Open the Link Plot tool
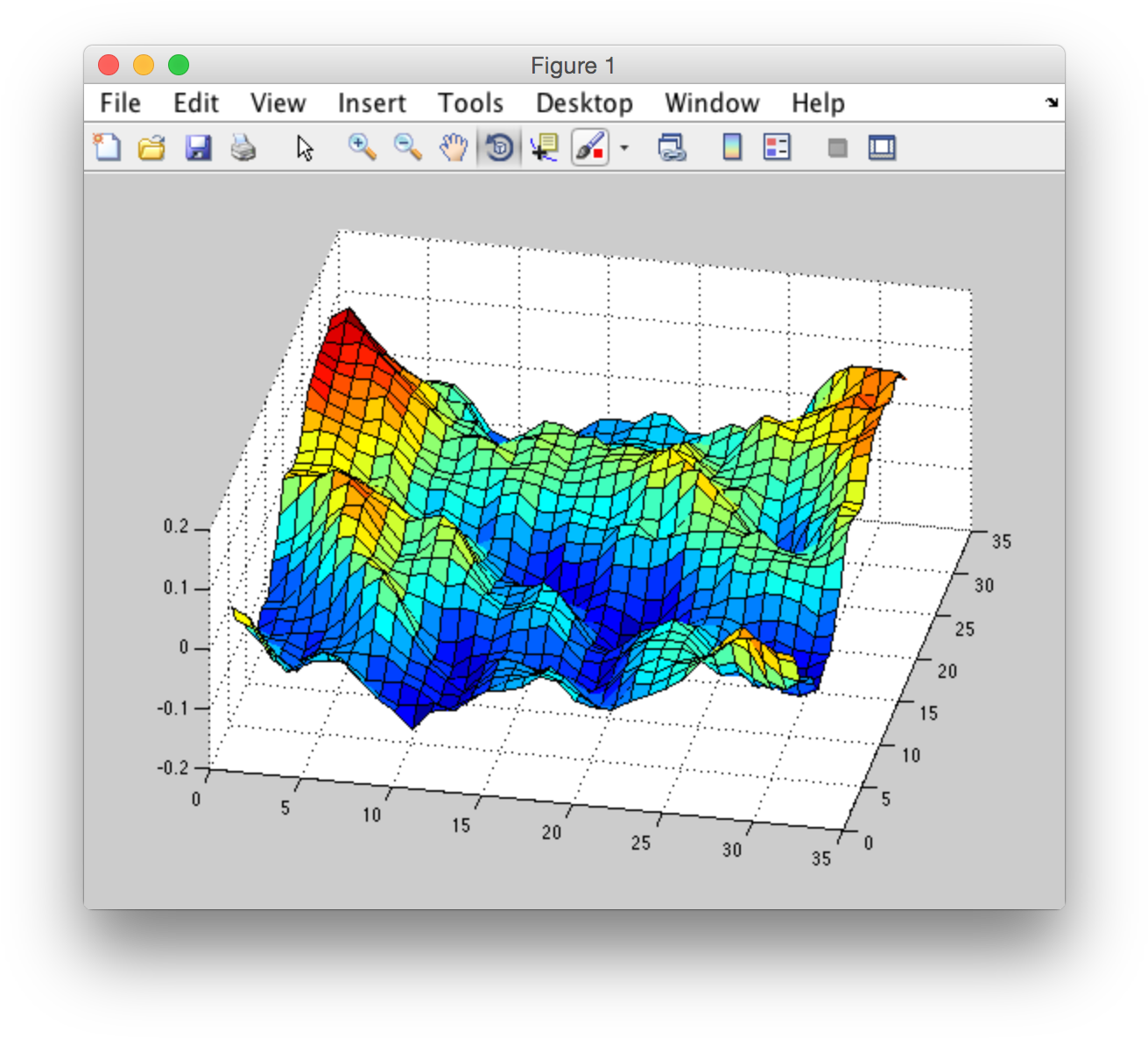The height and width of the screenshot is (1038, 1148). tap(670, 147)
